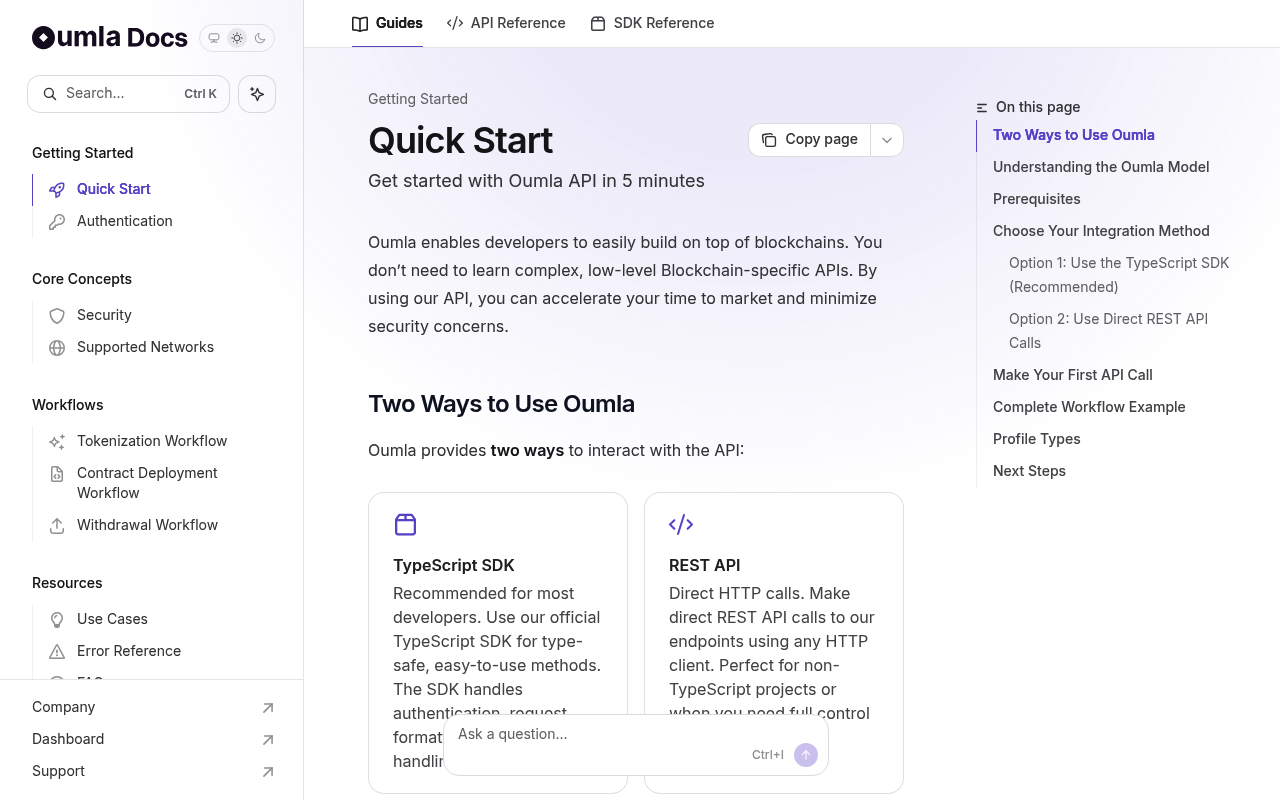Open the Guides tab

(387, 23)
